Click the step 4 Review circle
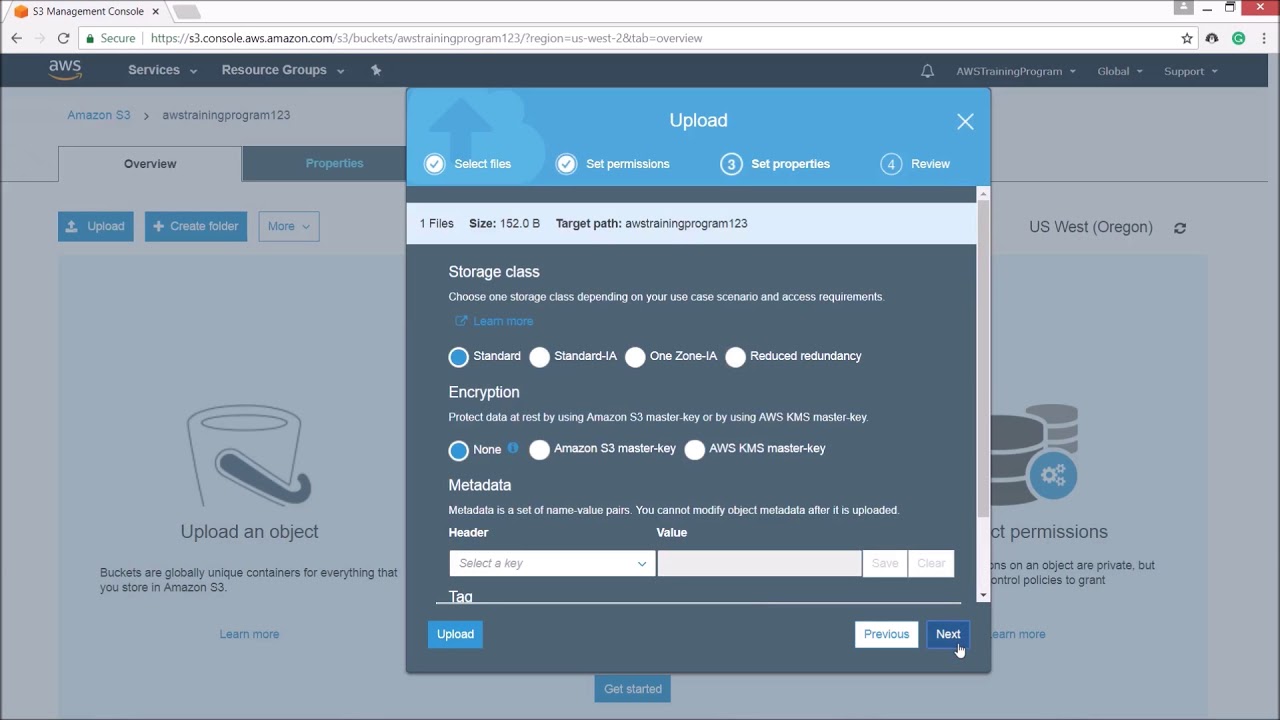This screenshot has width=1280, height=720. click(891, 164)
